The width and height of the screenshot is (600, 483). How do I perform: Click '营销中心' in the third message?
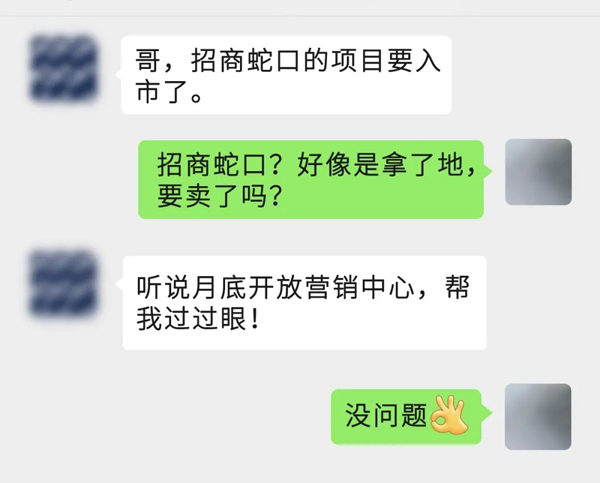(360, 287)
